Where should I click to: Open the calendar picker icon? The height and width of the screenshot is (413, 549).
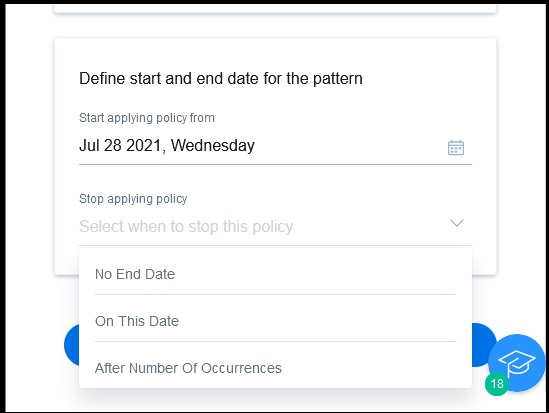(x=456, y=147)
